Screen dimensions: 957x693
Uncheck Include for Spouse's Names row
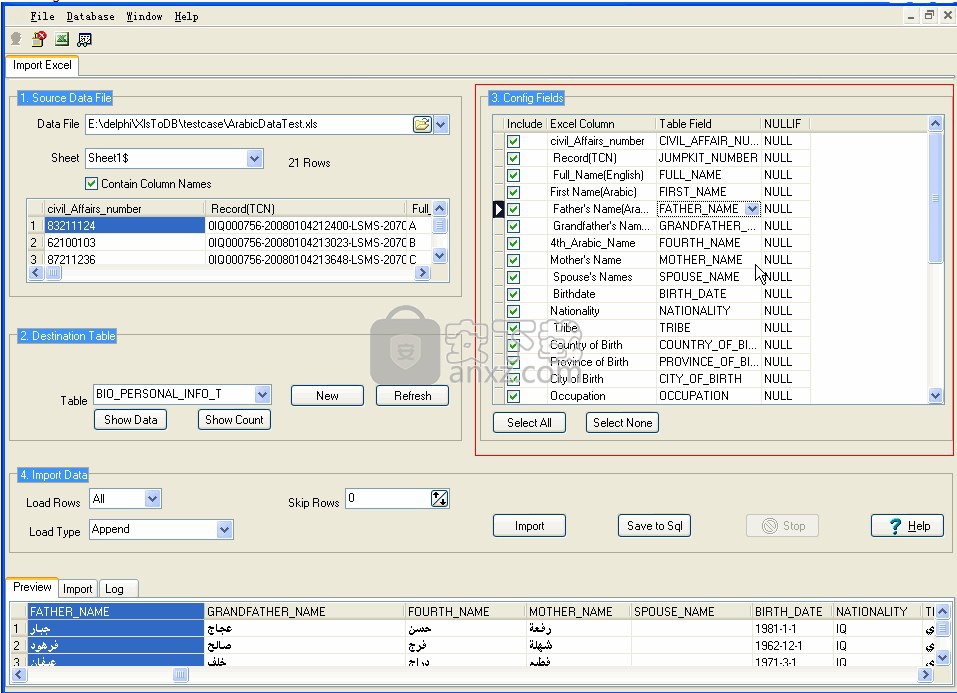click(x=513, y=277)
